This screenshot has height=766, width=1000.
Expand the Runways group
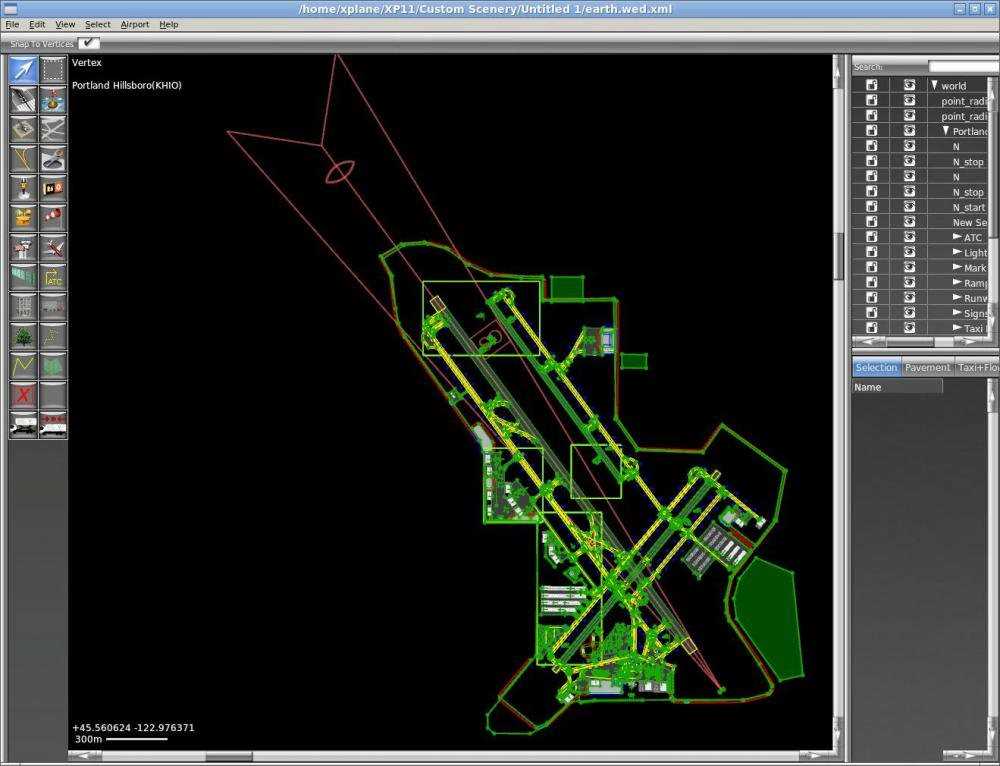[957, 297]
